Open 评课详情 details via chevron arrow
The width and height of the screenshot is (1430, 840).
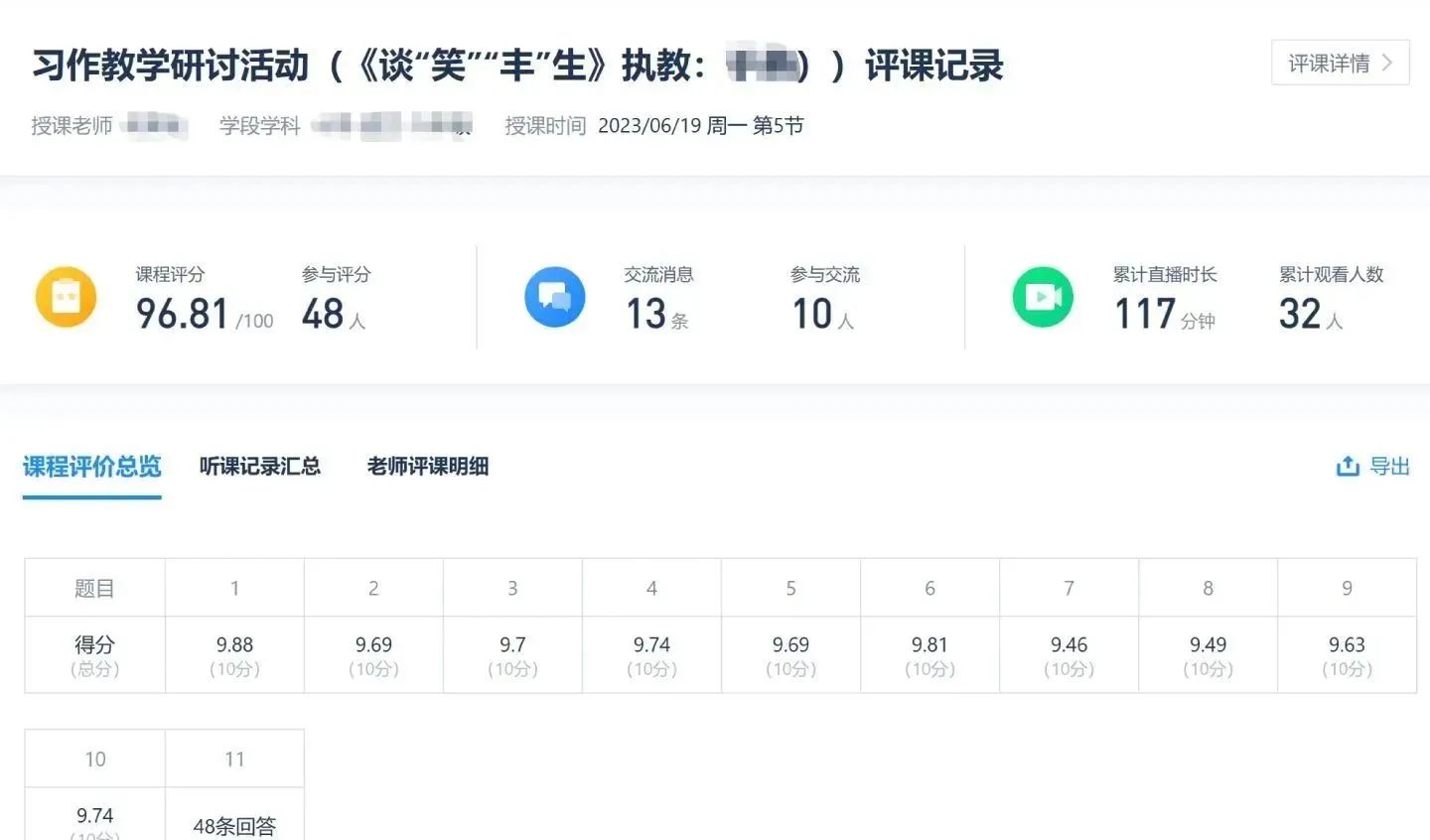click(1387, 64)
